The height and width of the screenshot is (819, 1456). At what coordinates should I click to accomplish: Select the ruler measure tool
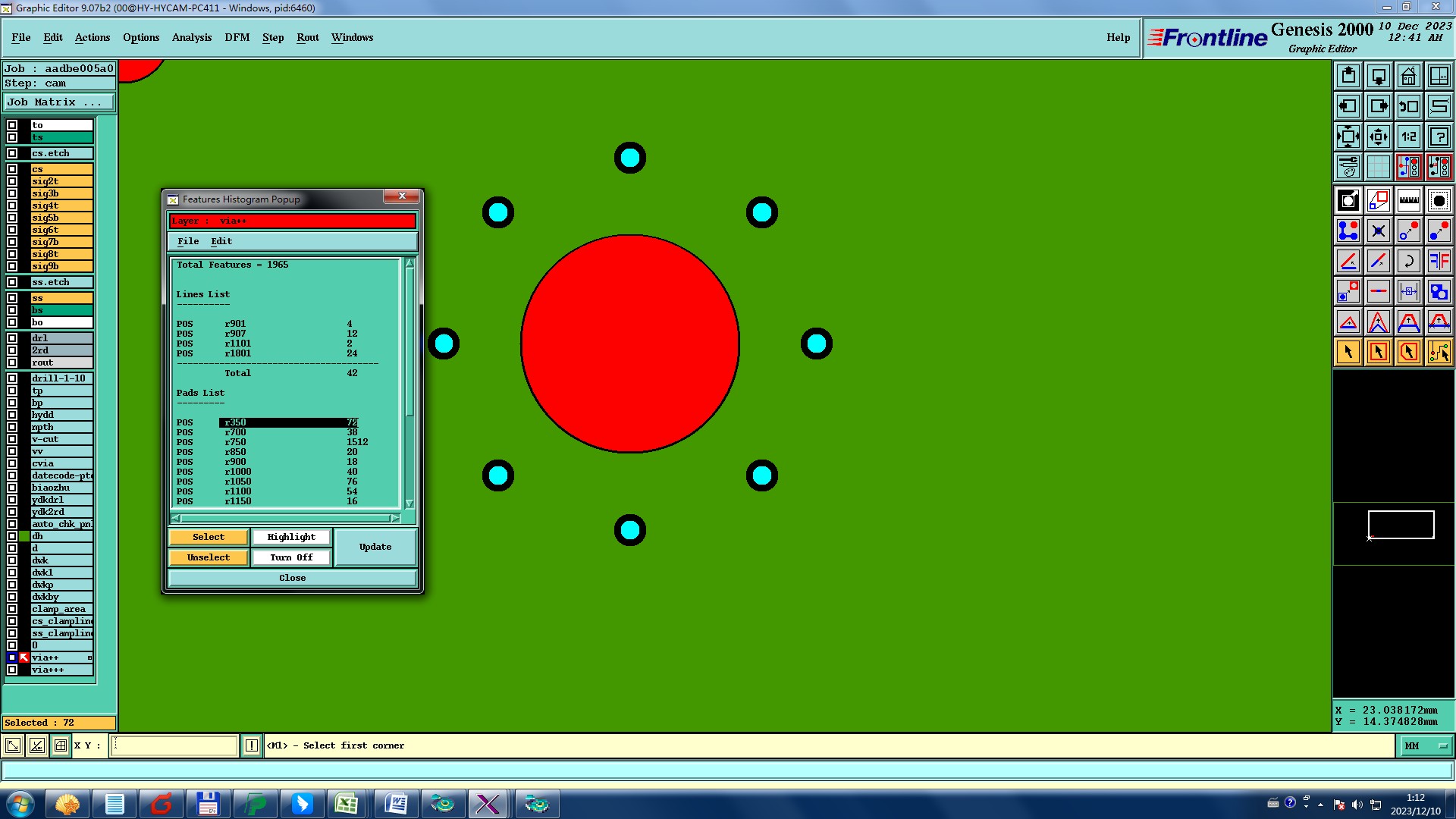[x=1408, y=201]
